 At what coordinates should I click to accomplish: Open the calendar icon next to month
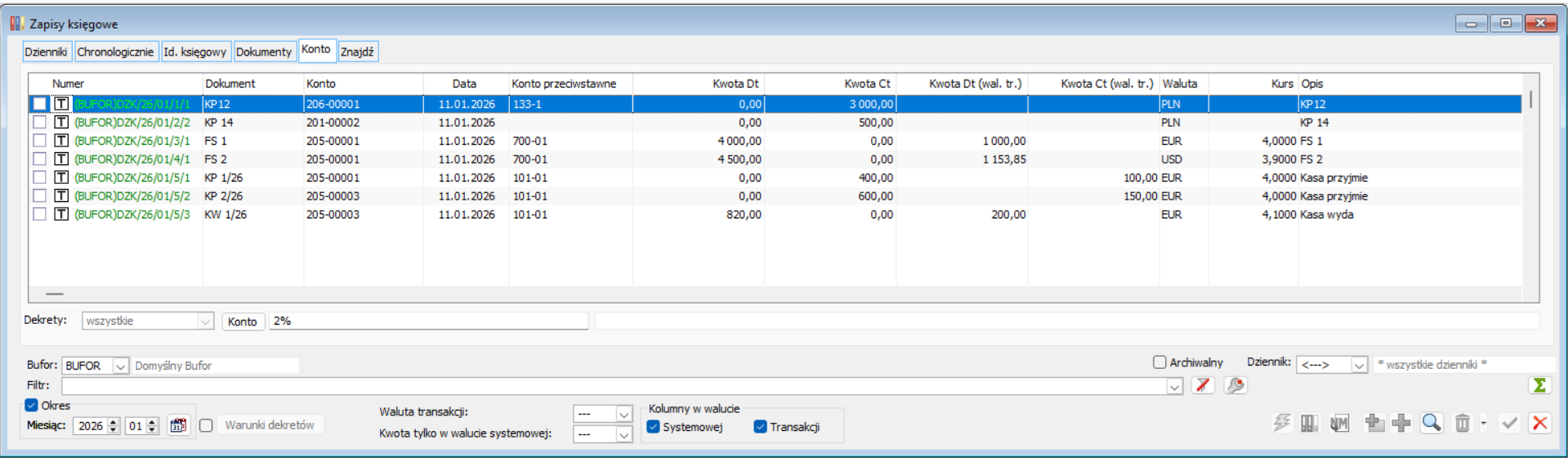[x=178, y=425]
